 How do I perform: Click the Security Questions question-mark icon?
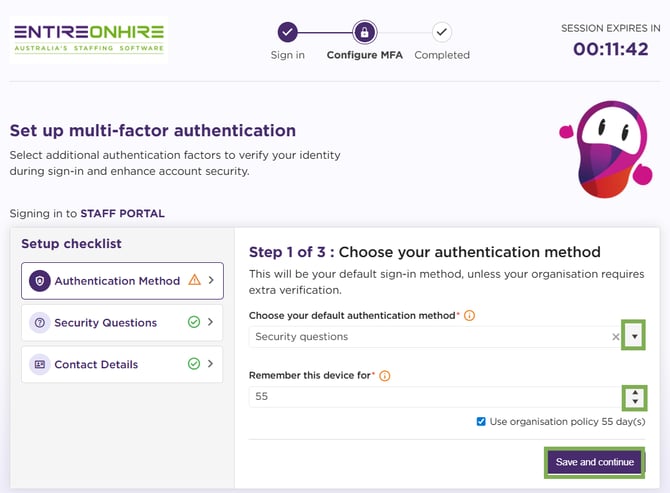click(40, 323)
